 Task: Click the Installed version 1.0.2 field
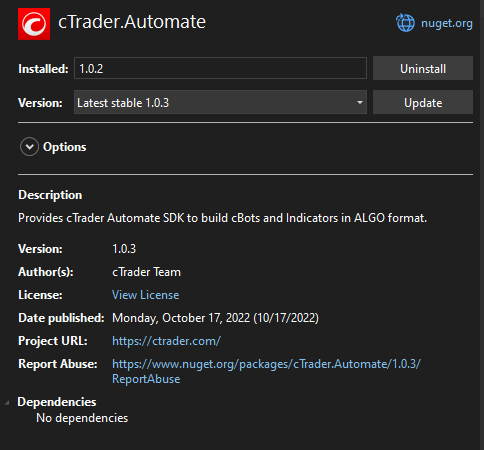[x=220, y=68]
